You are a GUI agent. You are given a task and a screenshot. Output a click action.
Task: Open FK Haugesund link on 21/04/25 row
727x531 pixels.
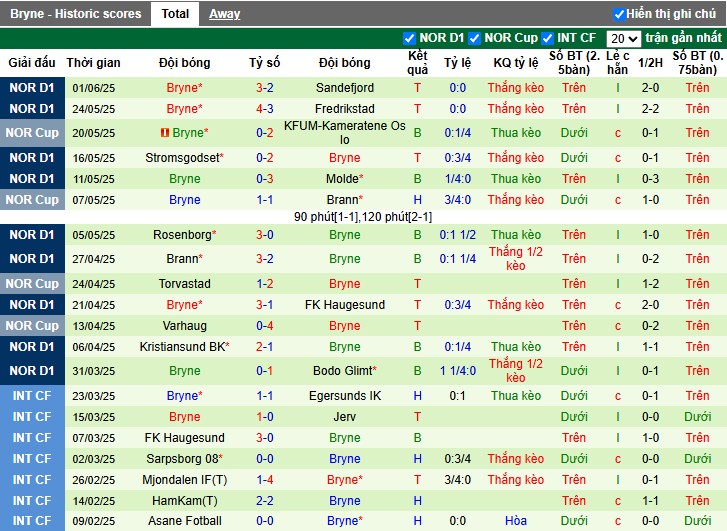pyautogui.click(x=344, y=305)
